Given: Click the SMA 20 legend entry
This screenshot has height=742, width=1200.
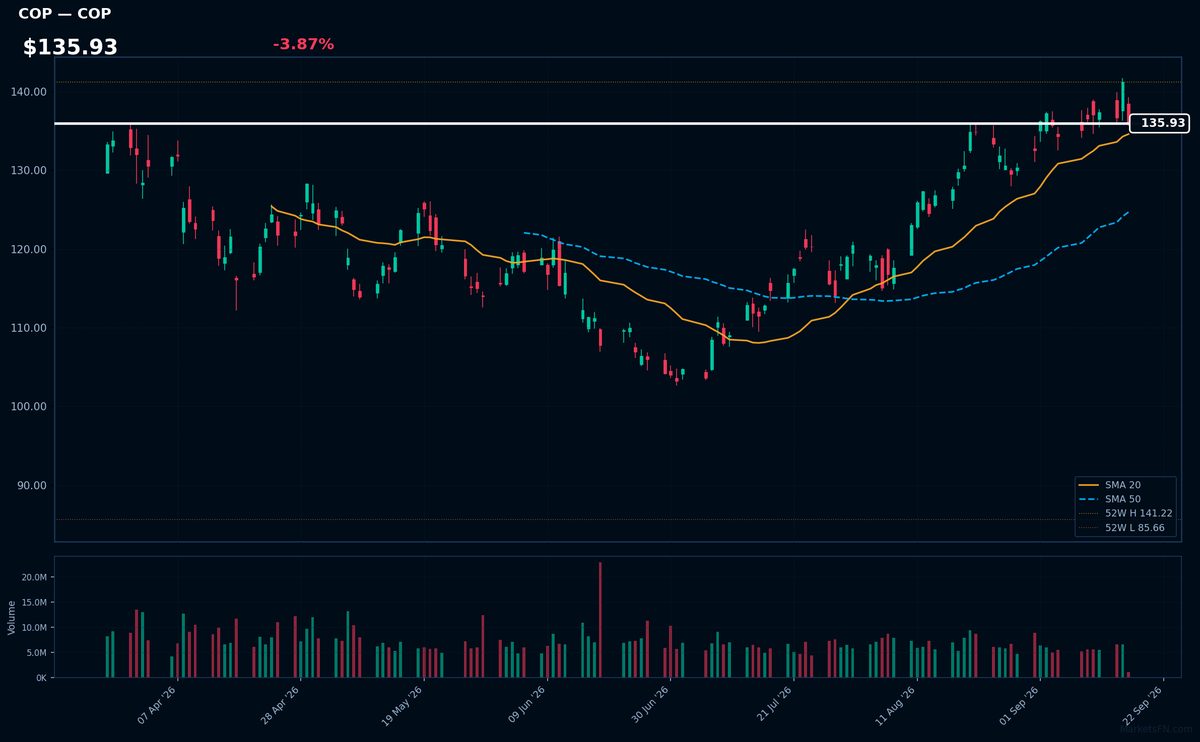Looking at the screenshot, I should click(1111, 484).
